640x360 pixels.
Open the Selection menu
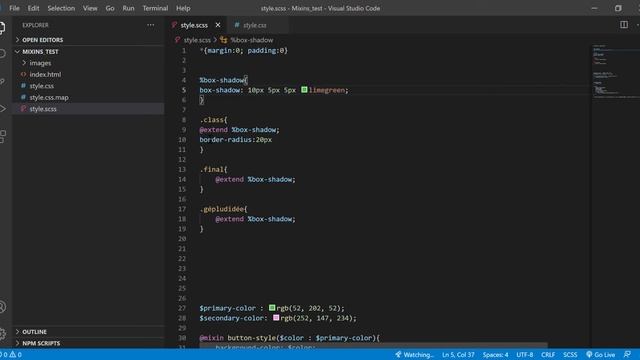pyautogui.click(x=61, y=8)
